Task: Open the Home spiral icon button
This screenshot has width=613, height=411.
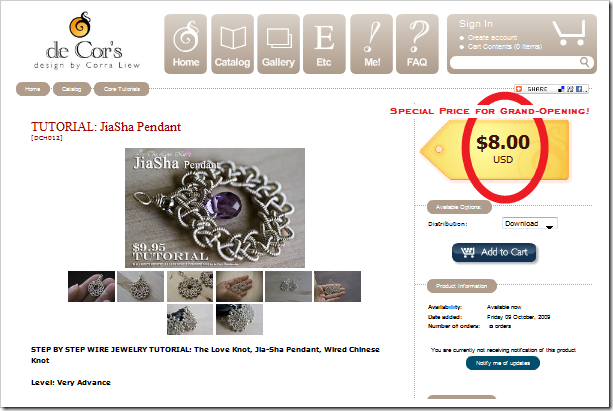Action: (x=185, y=44)
